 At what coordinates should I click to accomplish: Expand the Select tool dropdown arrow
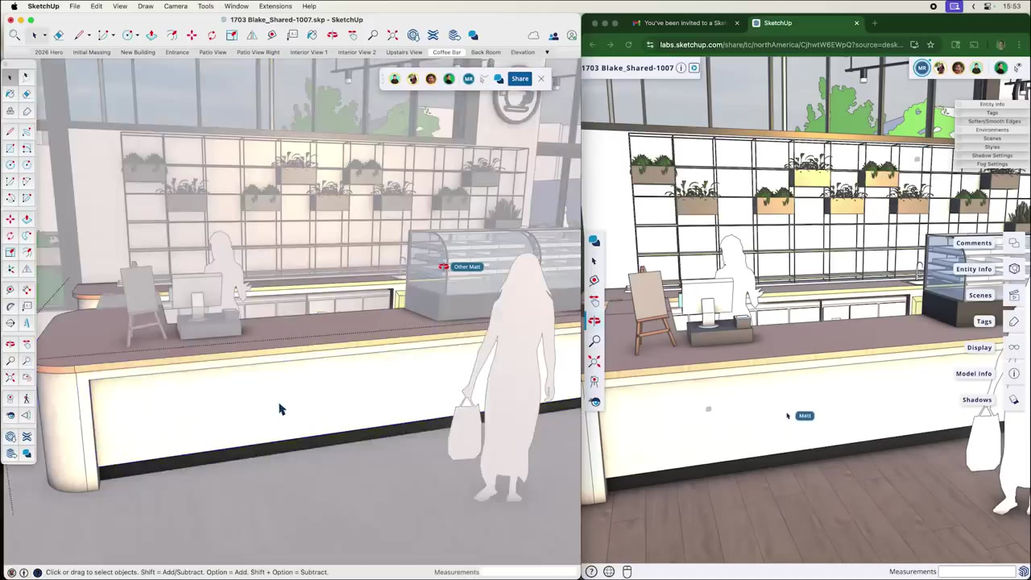(x=45, y=36)
